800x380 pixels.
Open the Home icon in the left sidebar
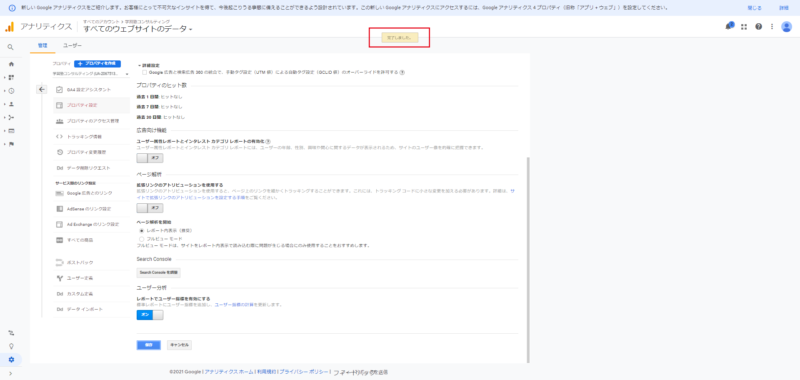(x=11, y=64)
